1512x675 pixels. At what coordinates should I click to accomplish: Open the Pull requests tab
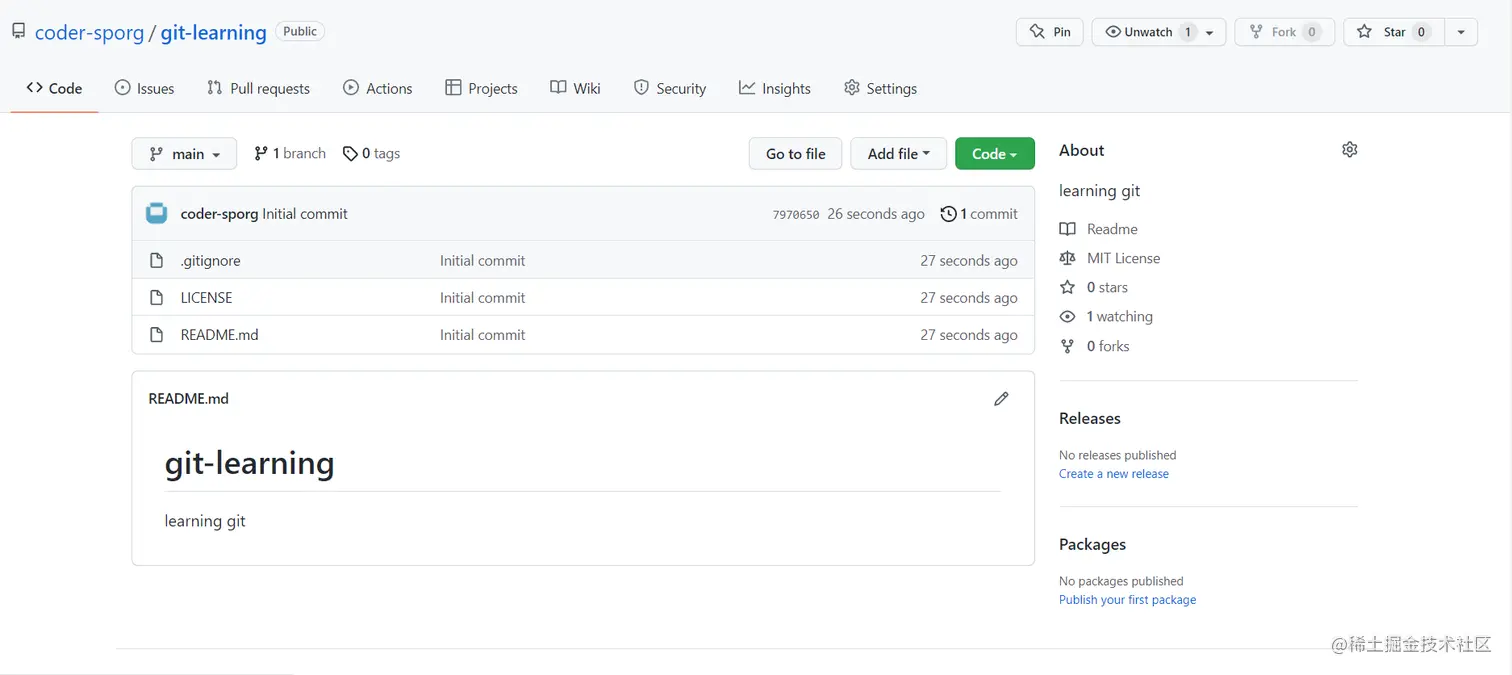[x=258, y=89]
